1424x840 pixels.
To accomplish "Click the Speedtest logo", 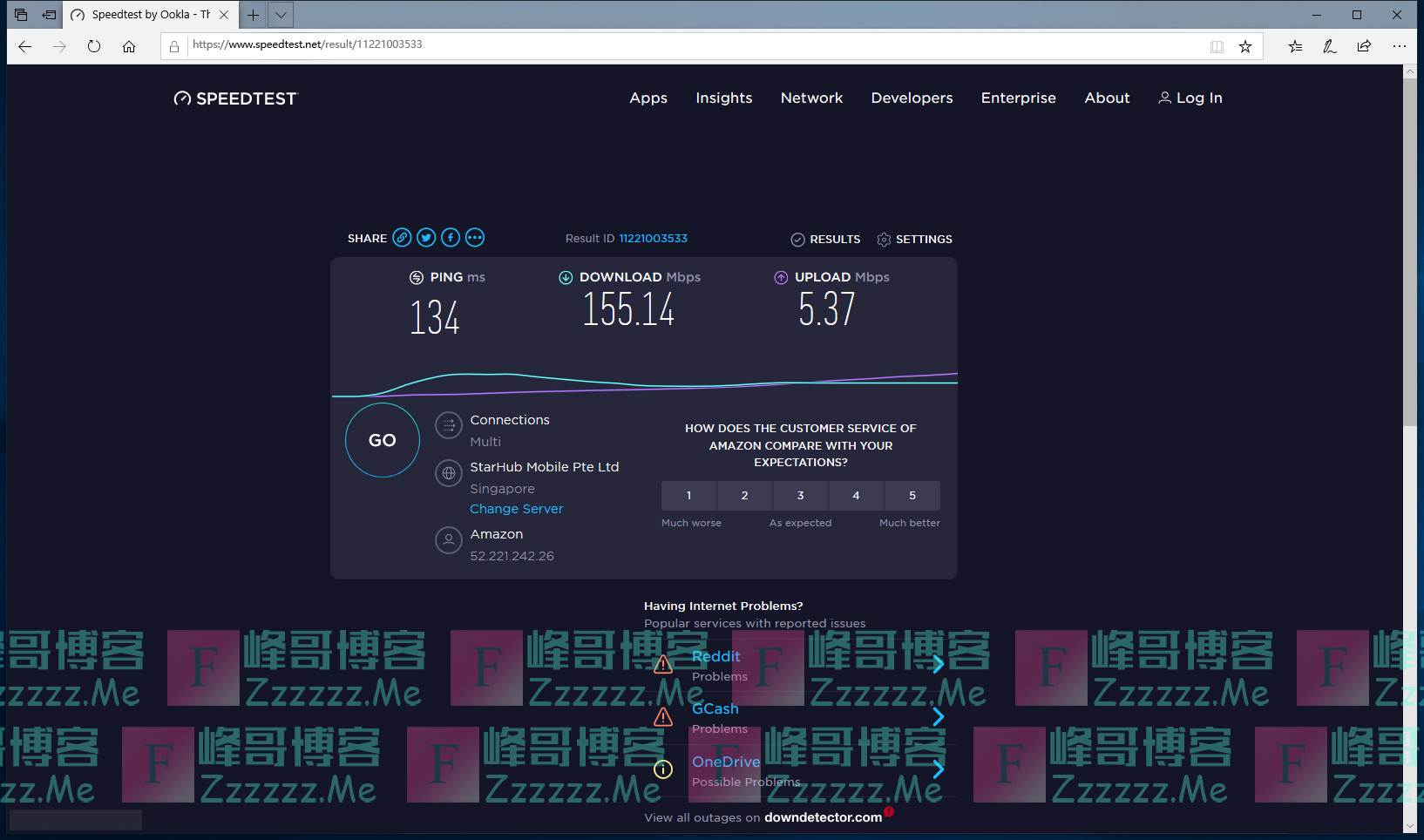I will tap(236, 98).
